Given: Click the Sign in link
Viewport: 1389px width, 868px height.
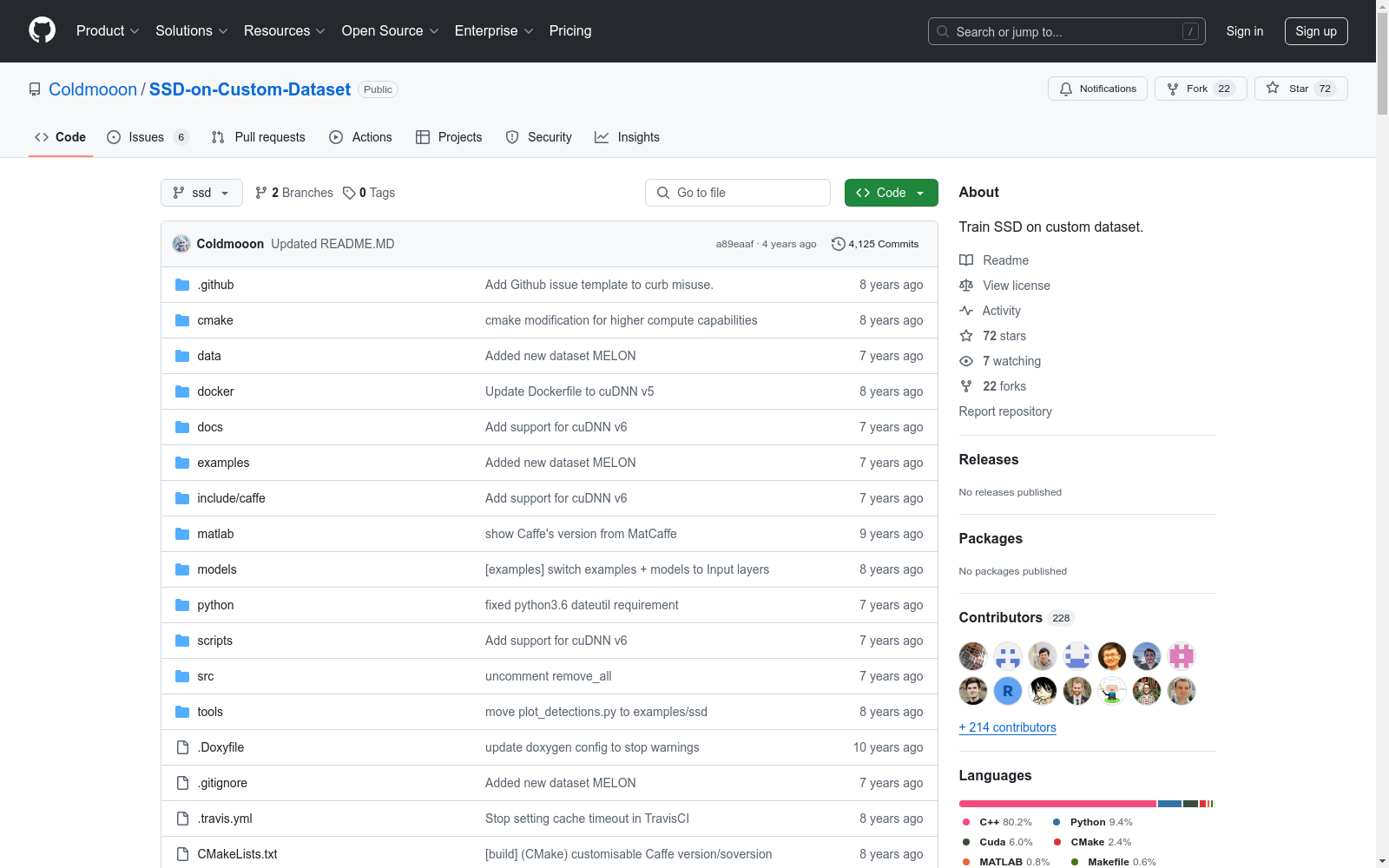Looking at the screenshot, I should (x=1245, y=31).
